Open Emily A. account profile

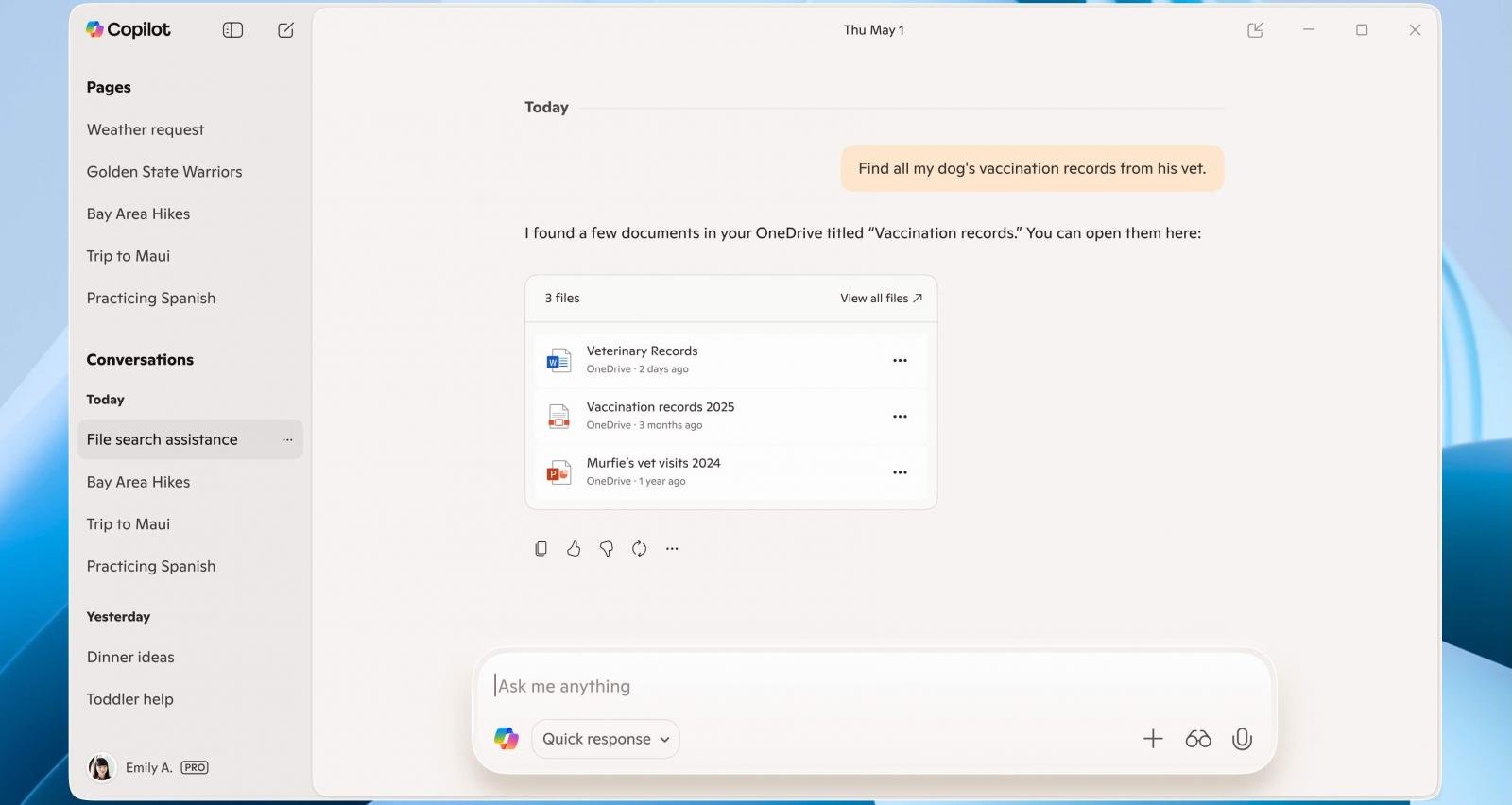pyautogui.click(x=147, y=767)
